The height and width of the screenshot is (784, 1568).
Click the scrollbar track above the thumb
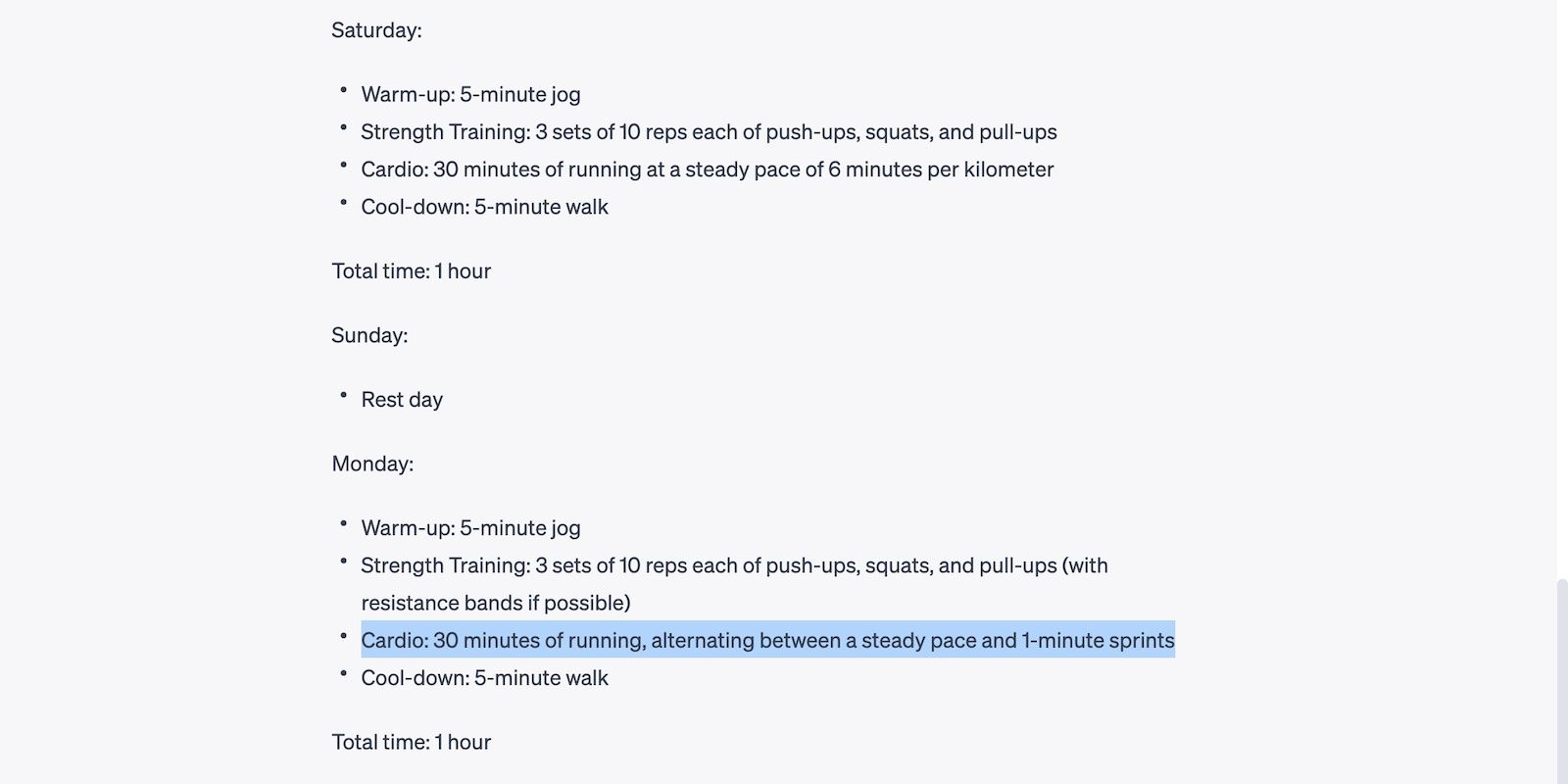click(x=1562, y=294)
